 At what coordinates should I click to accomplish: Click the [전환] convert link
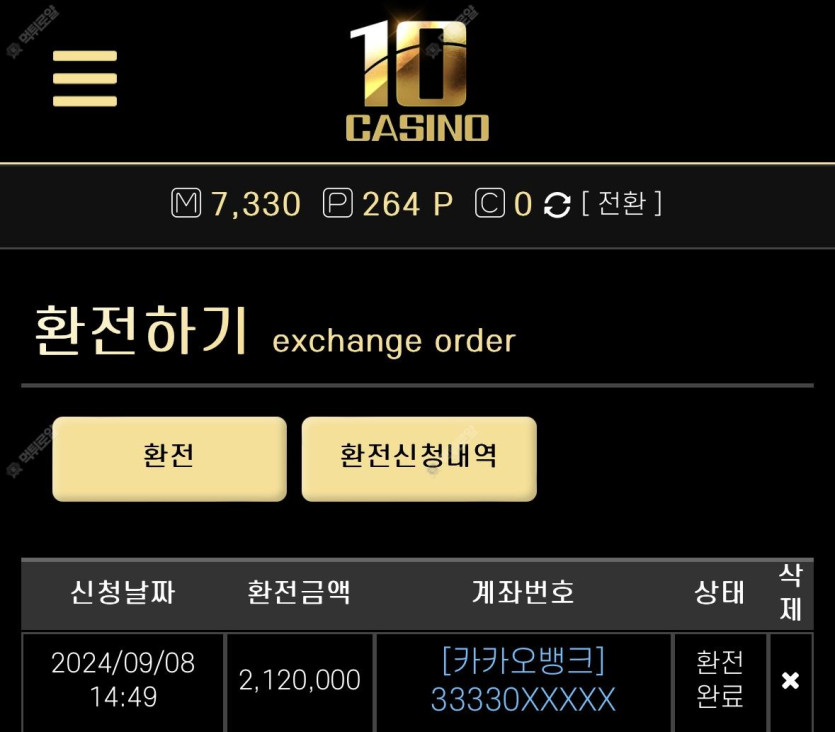tap(621, 203)
